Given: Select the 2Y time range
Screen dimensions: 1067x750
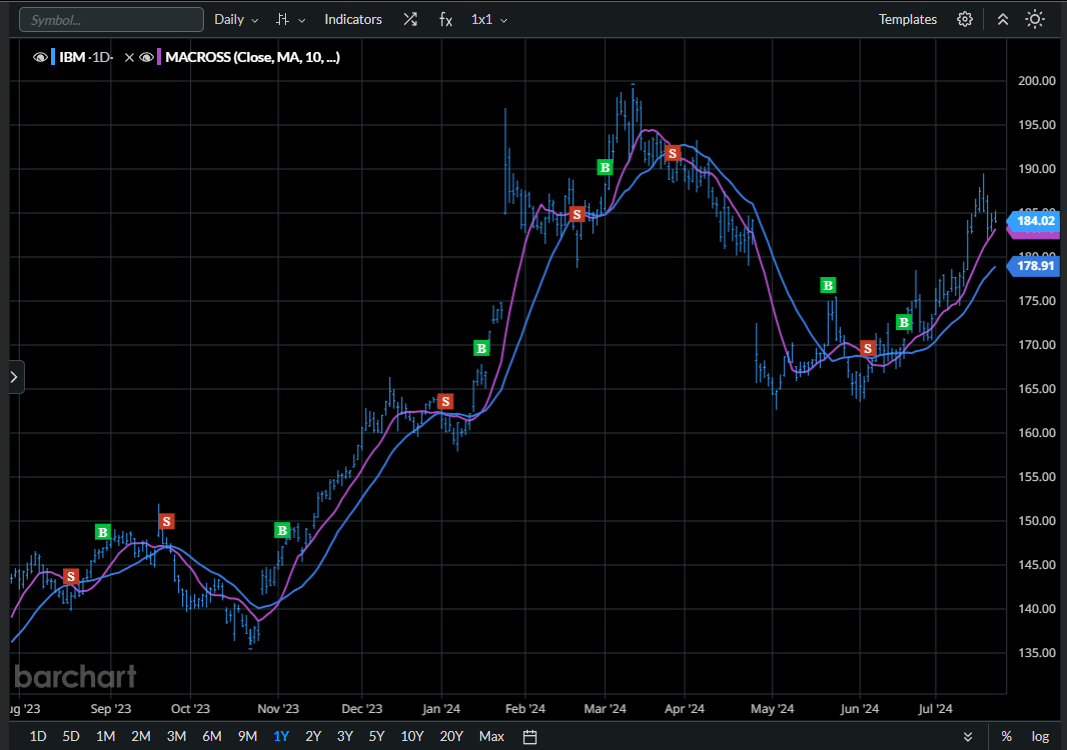Looking at the screenshot, I should click(313, 736).
